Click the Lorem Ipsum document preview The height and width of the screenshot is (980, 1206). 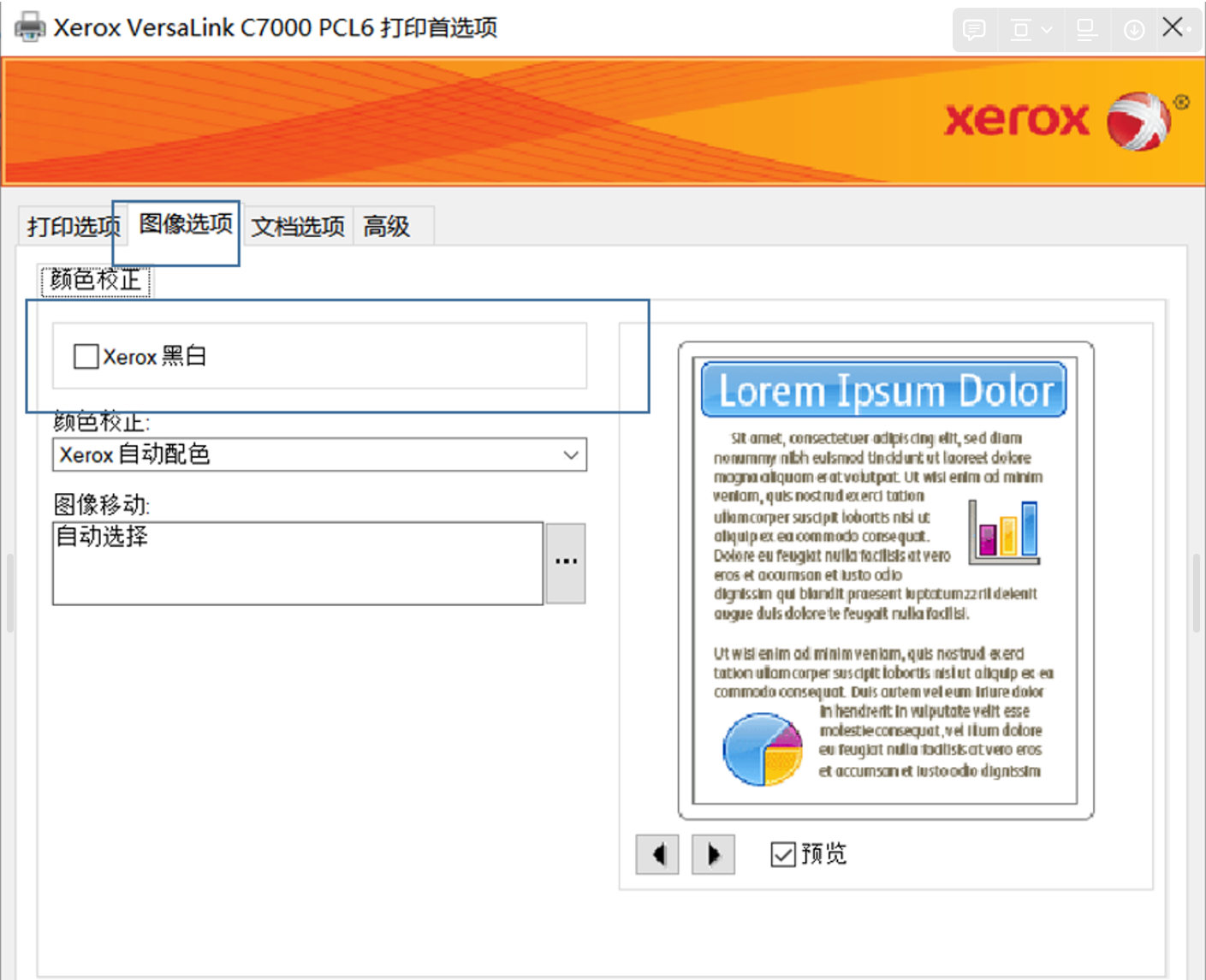click(x=885, y=580)
